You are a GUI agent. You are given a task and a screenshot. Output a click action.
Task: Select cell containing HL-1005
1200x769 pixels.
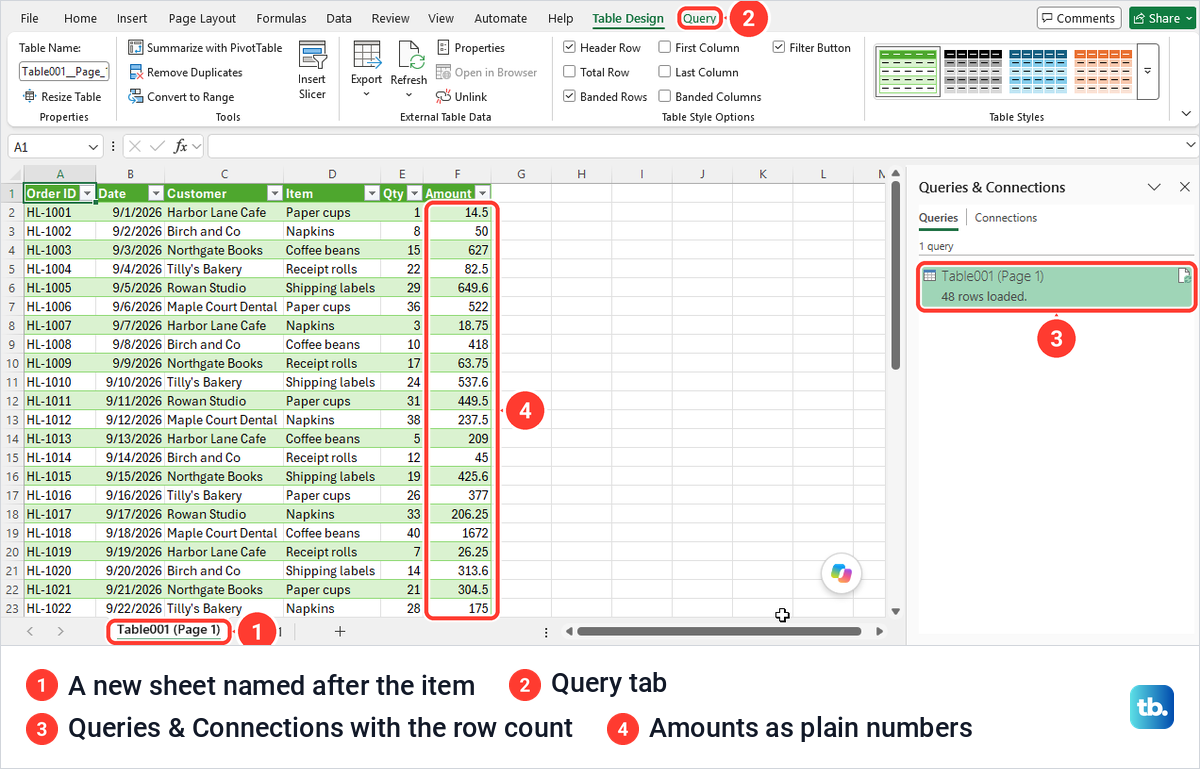(59, 288)
